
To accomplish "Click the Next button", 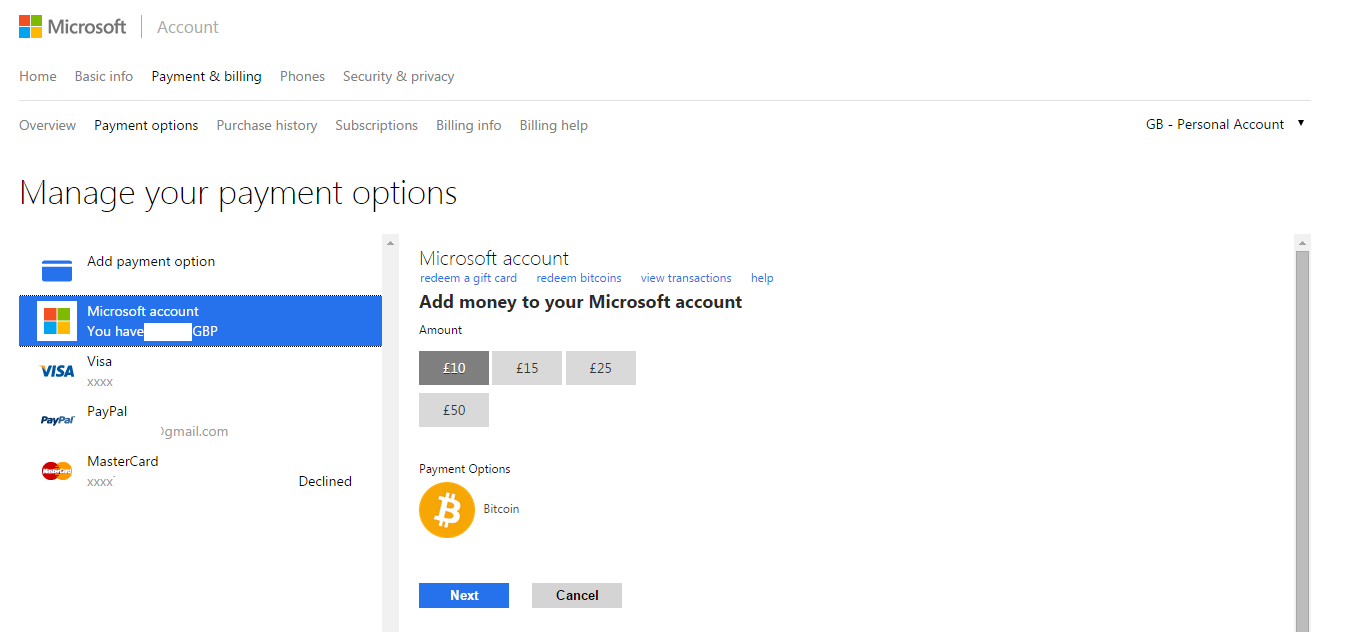I will 464,595.
